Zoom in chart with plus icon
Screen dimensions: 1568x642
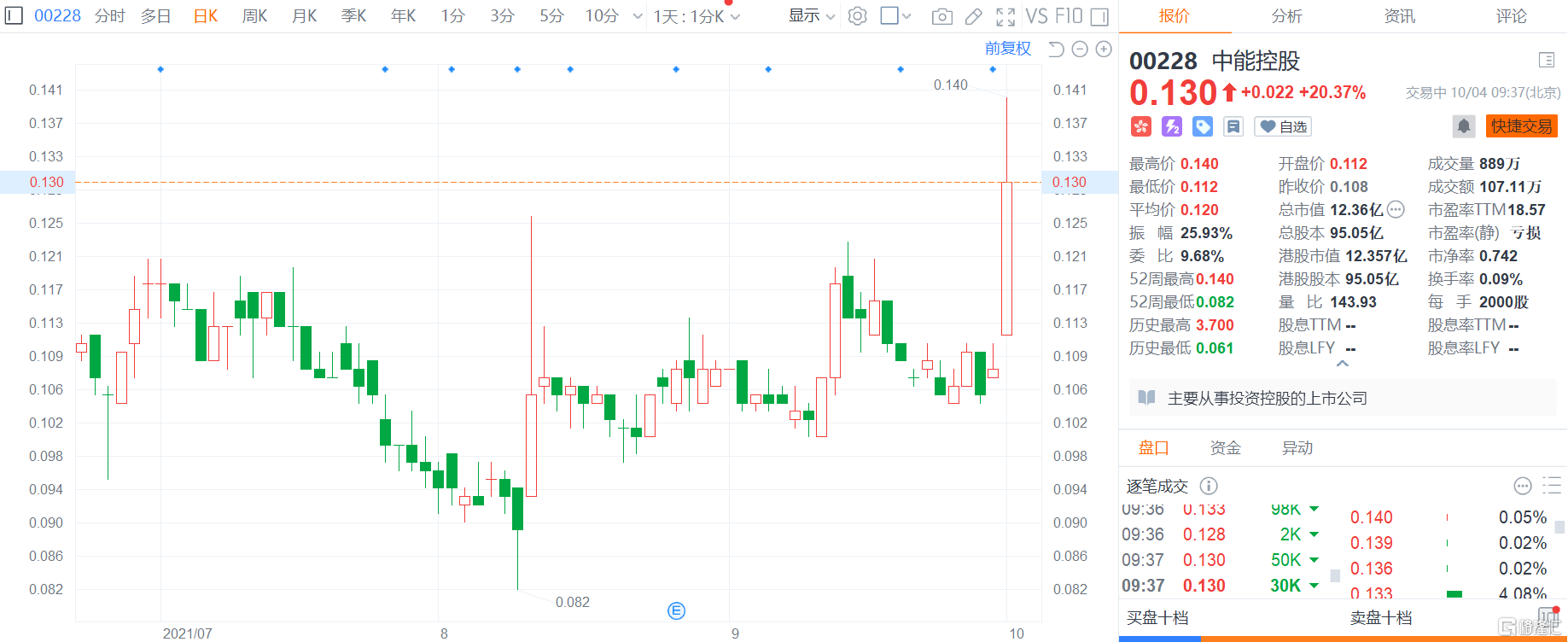pos(1104,50)
